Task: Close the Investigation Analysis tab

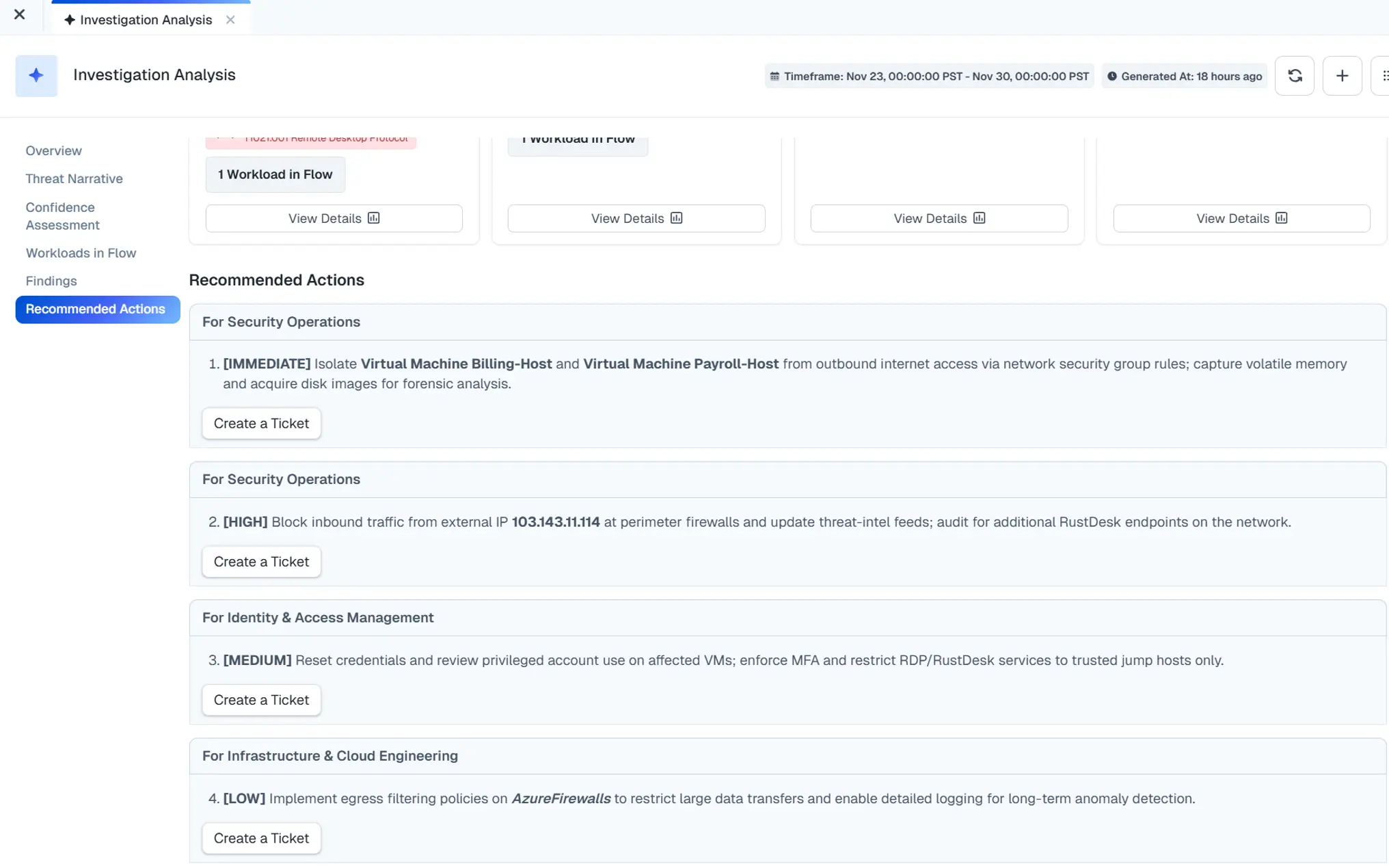Action: [x=230, y=20]
